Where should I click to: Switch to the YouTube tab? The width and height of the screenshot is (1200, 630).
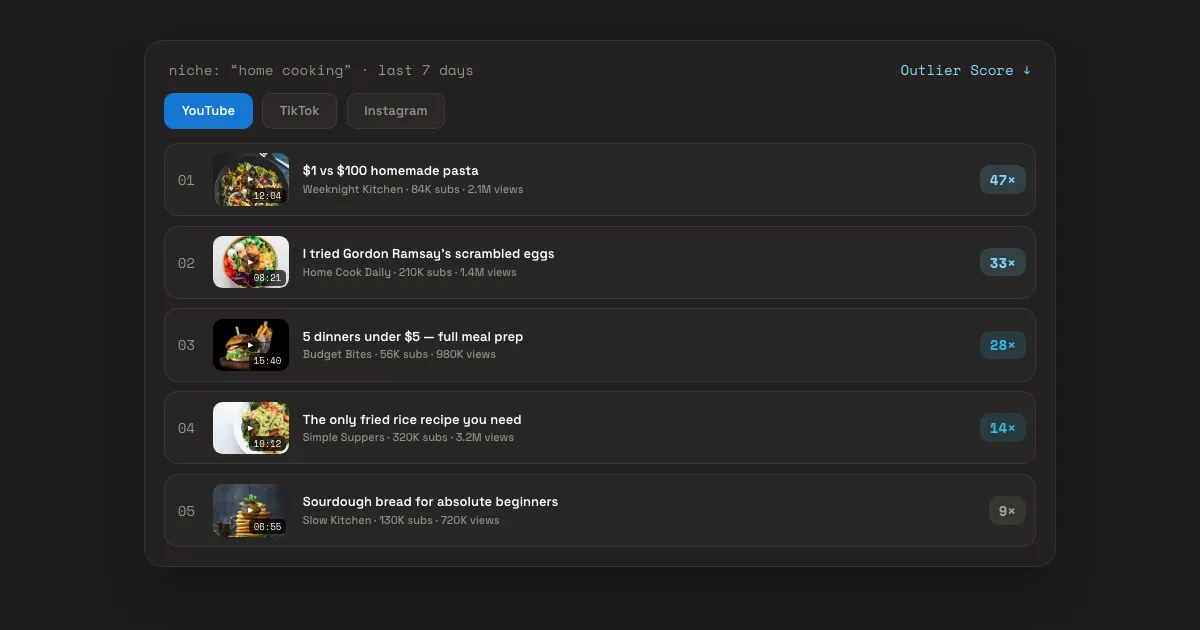[208, 111]
